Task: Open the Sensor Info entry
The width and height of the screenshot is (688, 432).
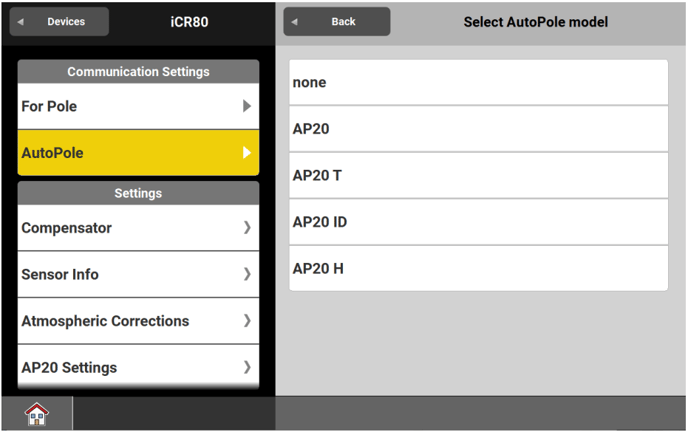Action: click(x=120, y=274)
